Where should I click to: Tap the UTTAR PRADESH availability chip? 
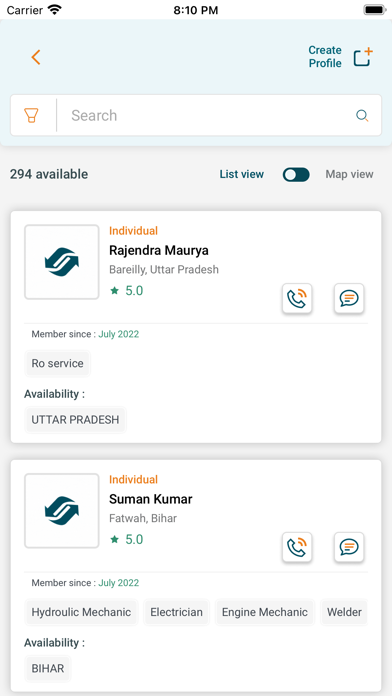(x=75, y=420)
